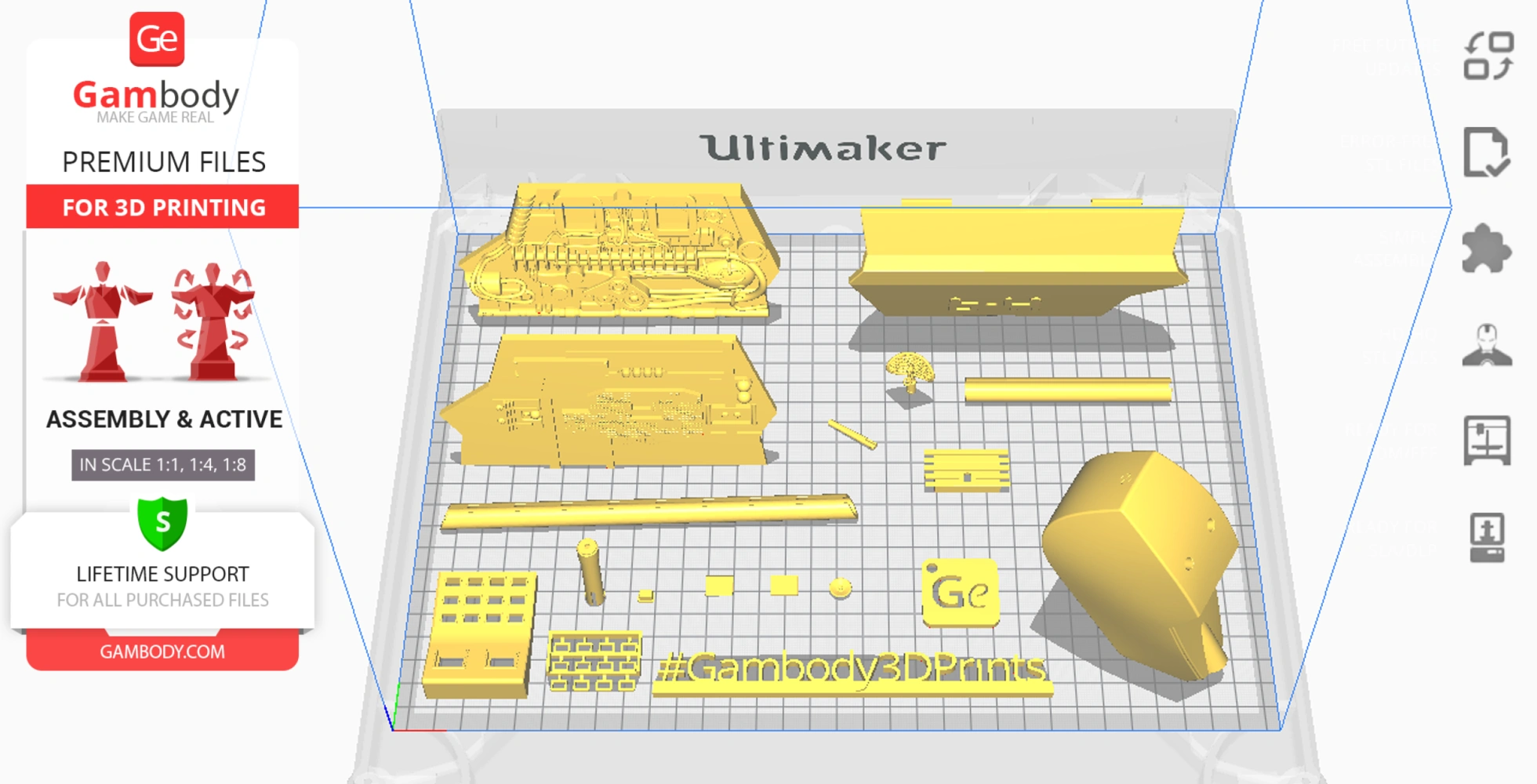Image resolution: width=1537 pixels, height=784 pixels.
Task: Pick the long rod with holes model
Action: [x=647, y=512]
